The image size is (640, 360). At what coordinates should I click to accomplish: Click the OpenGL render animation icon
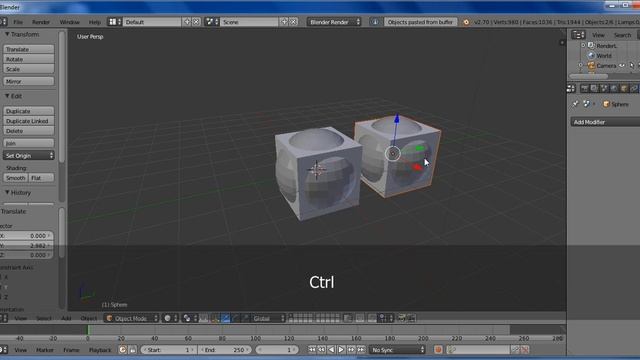click(x=411, y=318)
